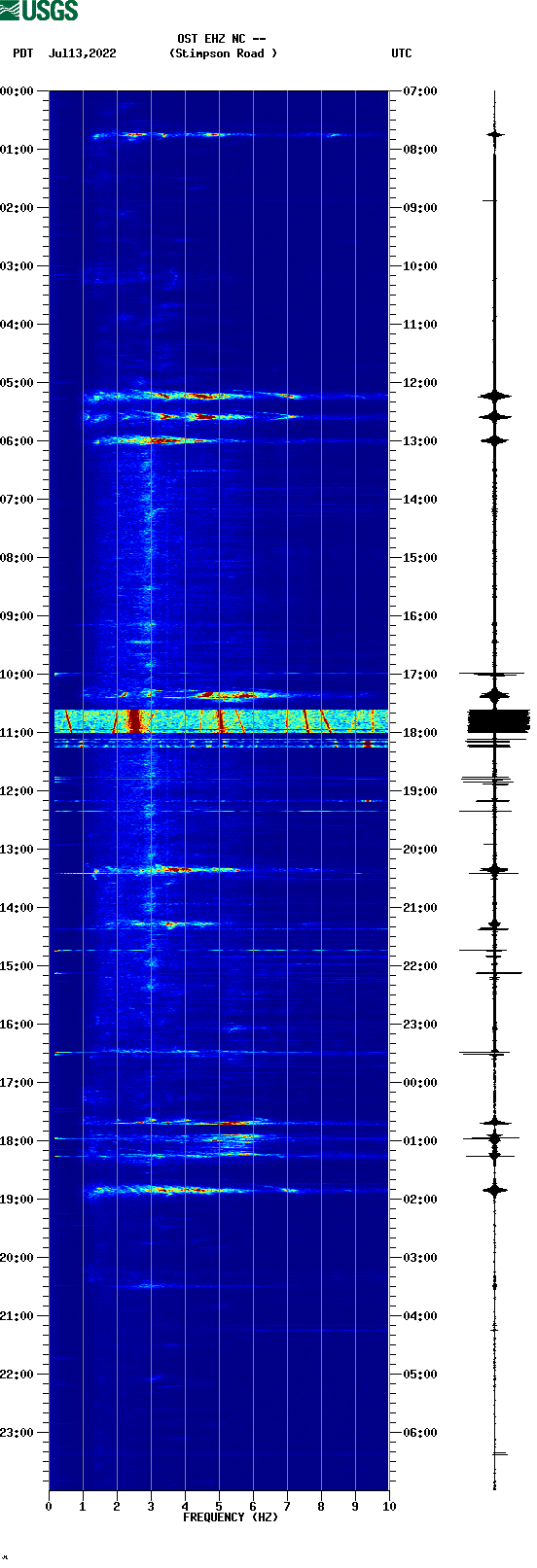Click the 00:00 PDT time label
The height and width of the screenshot is (1568, 537).
[18, 91]
